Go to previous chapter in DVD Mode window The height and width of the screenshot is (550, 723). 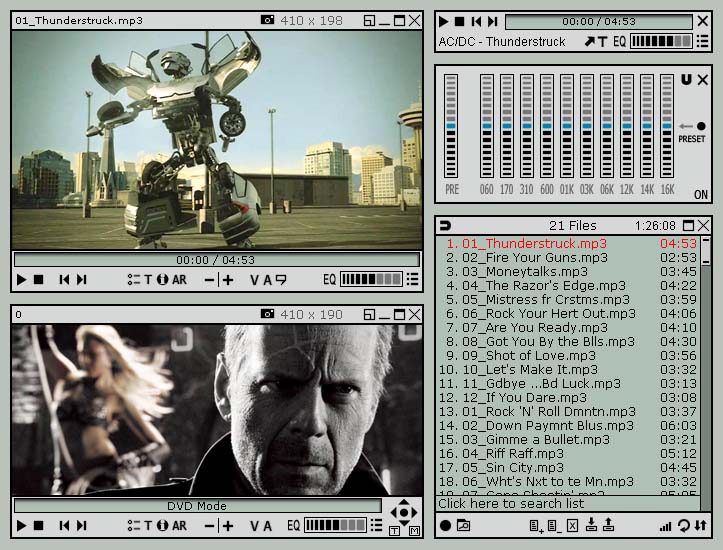[x=64, y=526]
